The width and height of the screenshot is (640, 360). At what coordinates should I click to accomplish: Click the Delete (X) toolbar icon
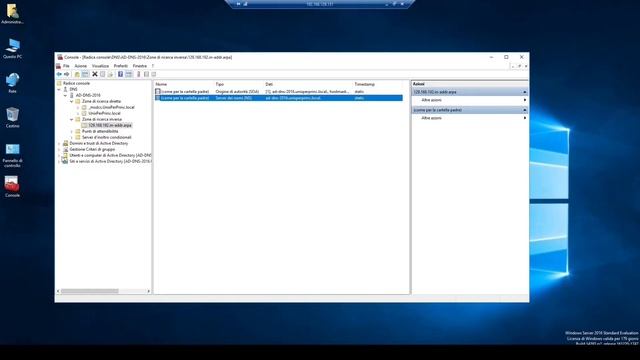95,74
